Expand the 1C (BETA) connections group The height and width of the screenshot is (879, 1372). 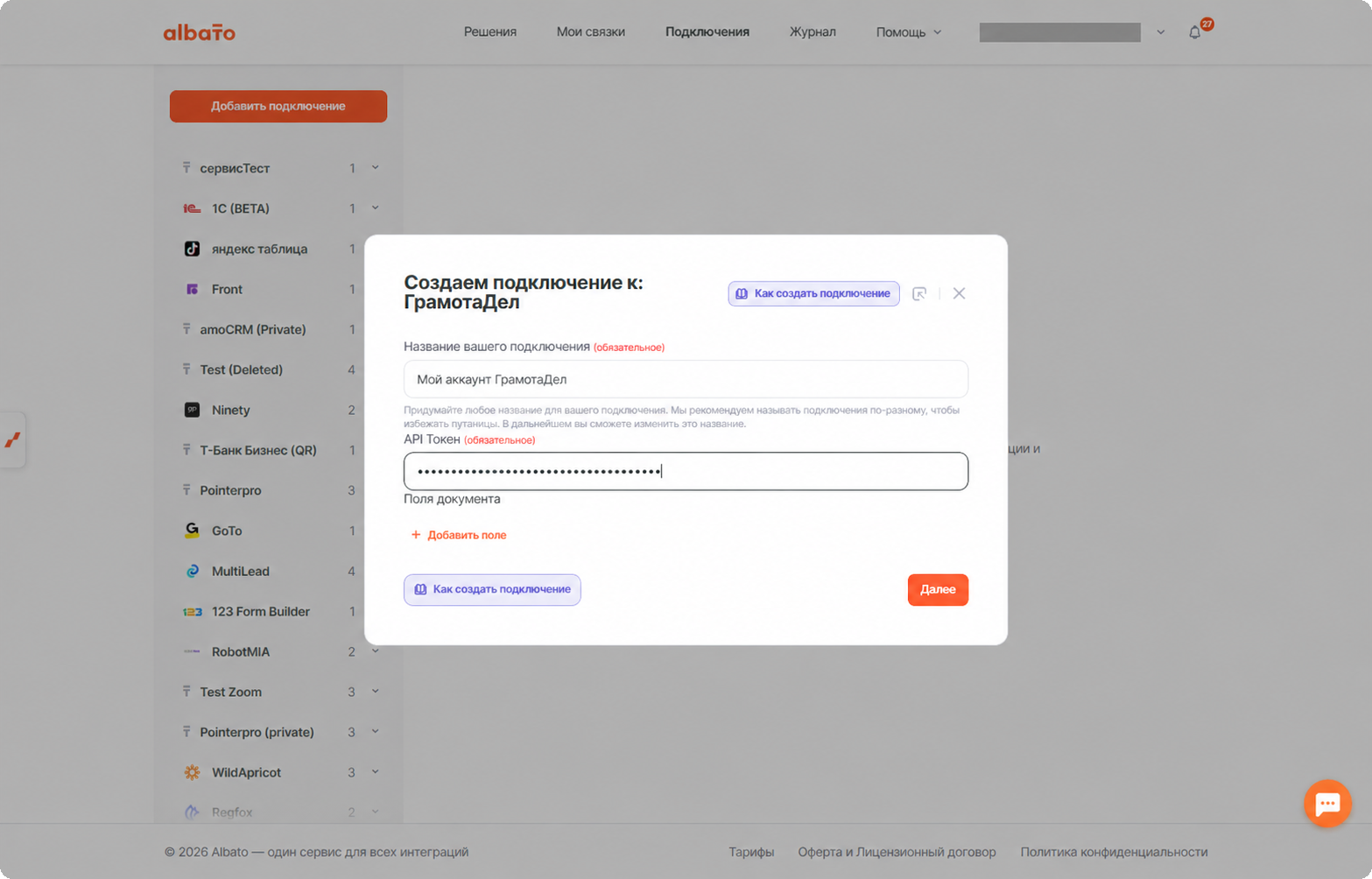pyautogui.click(x=375, y=207)
